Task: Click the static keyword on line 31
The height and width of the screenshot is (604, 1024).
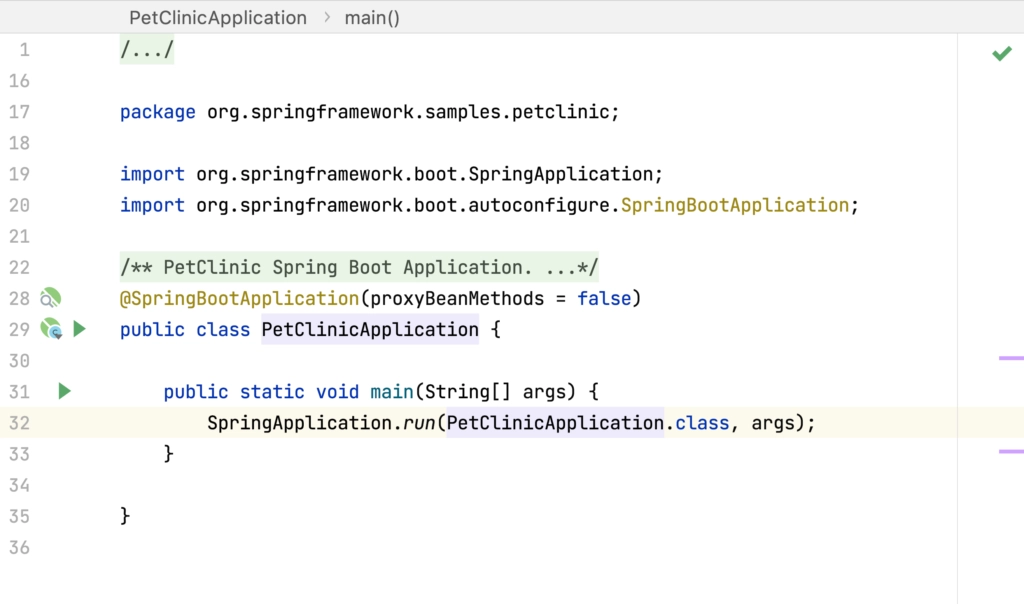Action: pyautogui.click(x=272, y=392)
